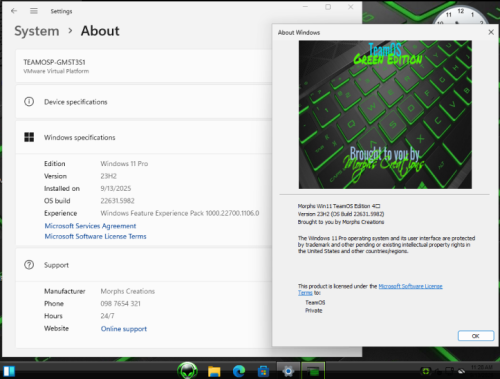500x379 pixels.
Task: Close the About Windows dialog
Action: pyautogui.click(x=491, y=32)
